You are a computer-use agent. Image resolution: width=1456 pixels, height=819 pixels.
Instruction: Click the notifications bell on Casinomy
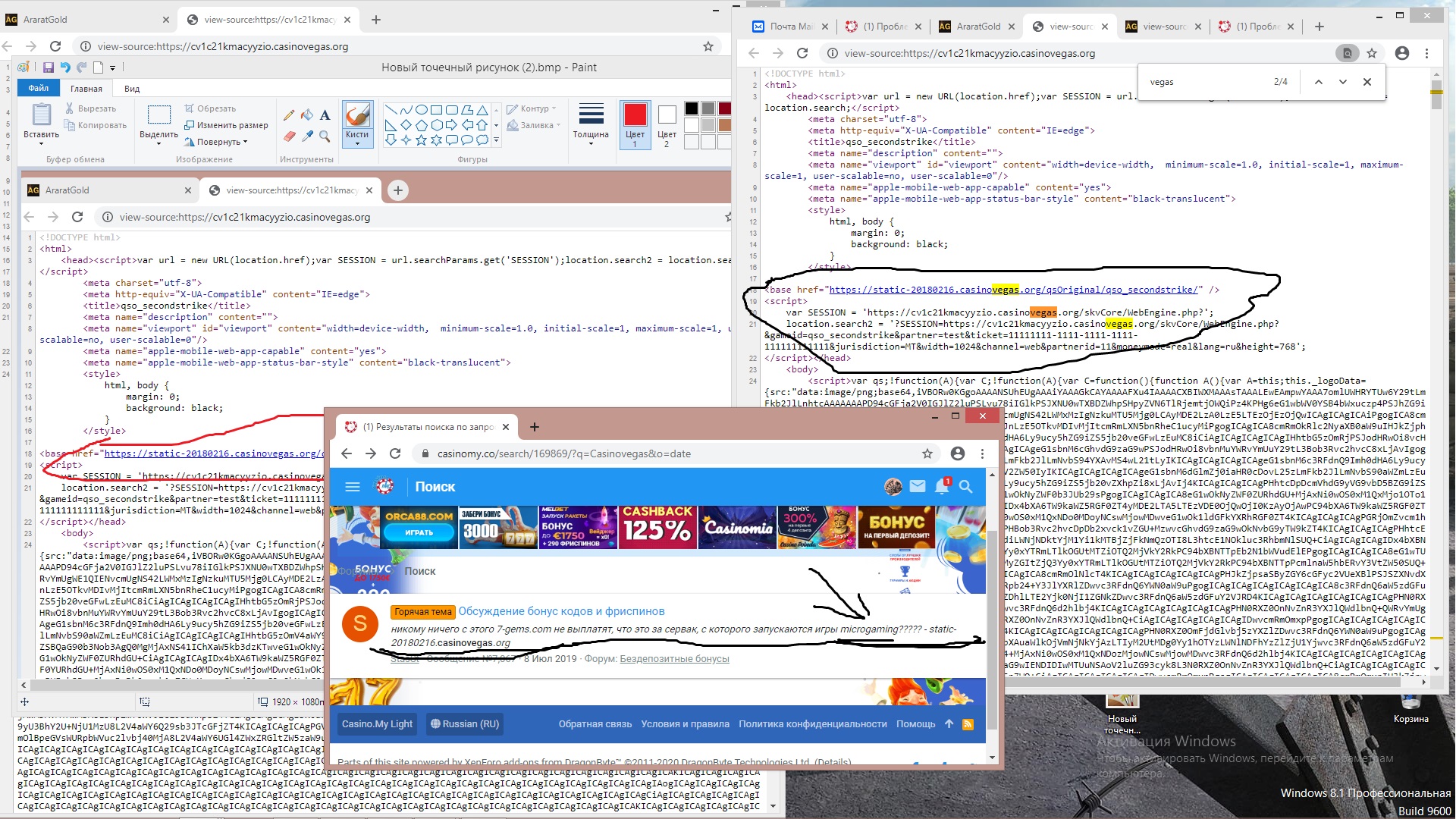(941, 487)
